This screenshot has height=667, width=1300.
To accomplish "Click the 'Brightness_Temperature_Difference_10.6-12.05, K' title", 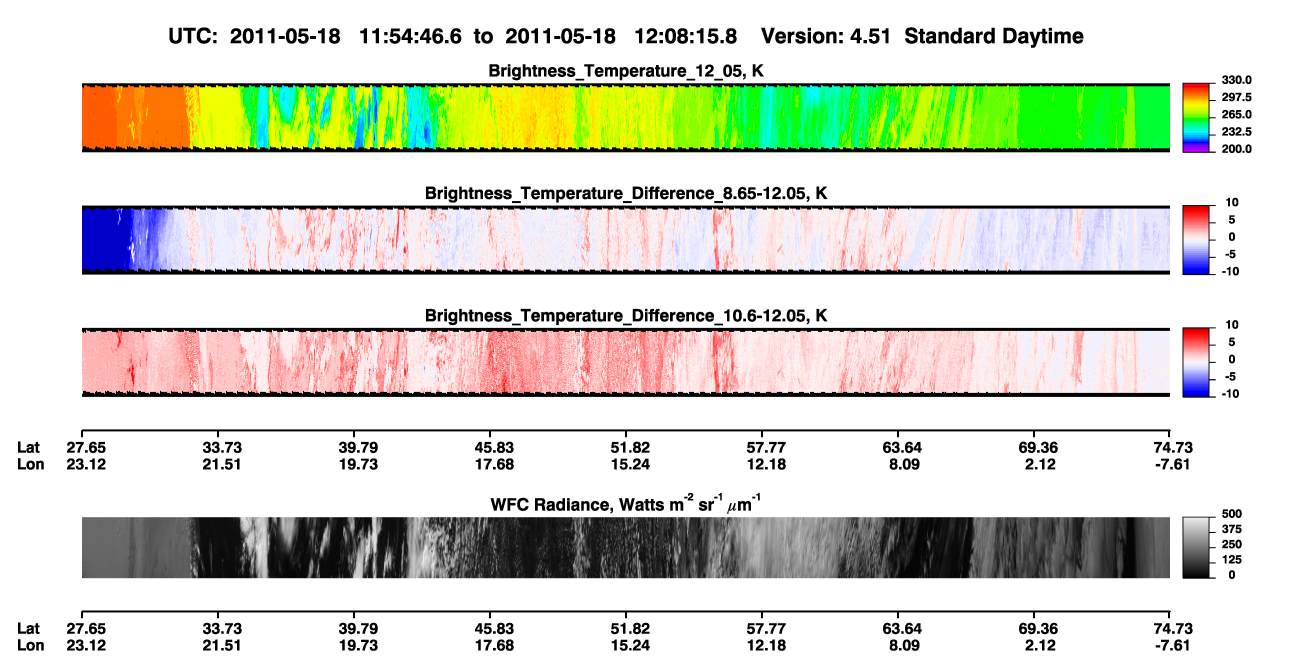I will tap(626, 315).
